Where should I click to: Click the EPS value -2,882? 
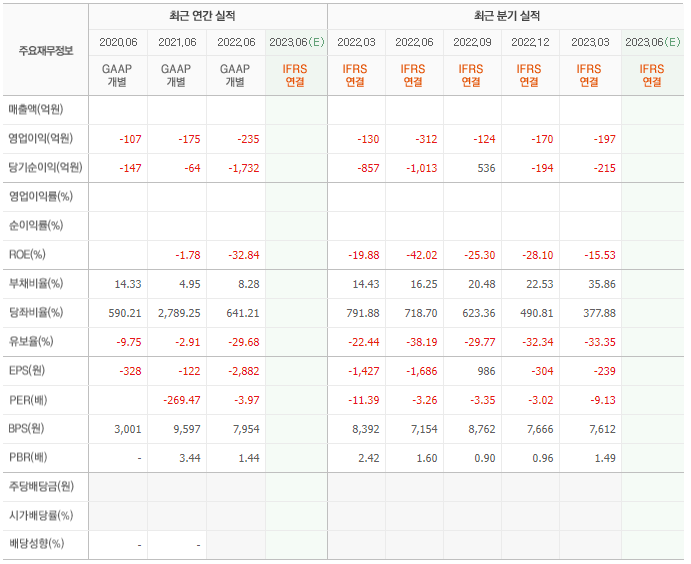244,371
